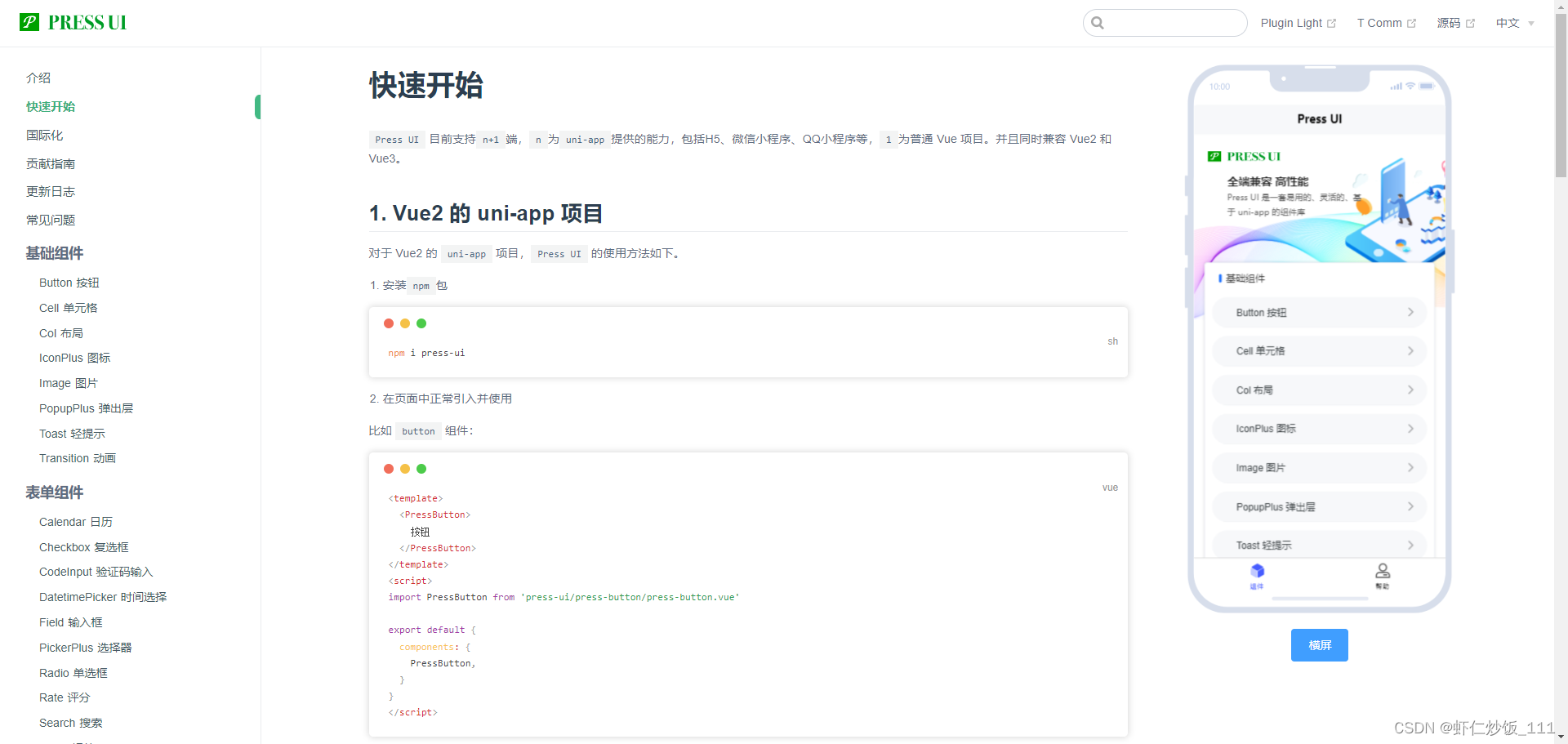Screen dimensions: 1568x744
Task: Open CodeInput 验证码输入 in the sidebar
Action: tap(96, 572)
